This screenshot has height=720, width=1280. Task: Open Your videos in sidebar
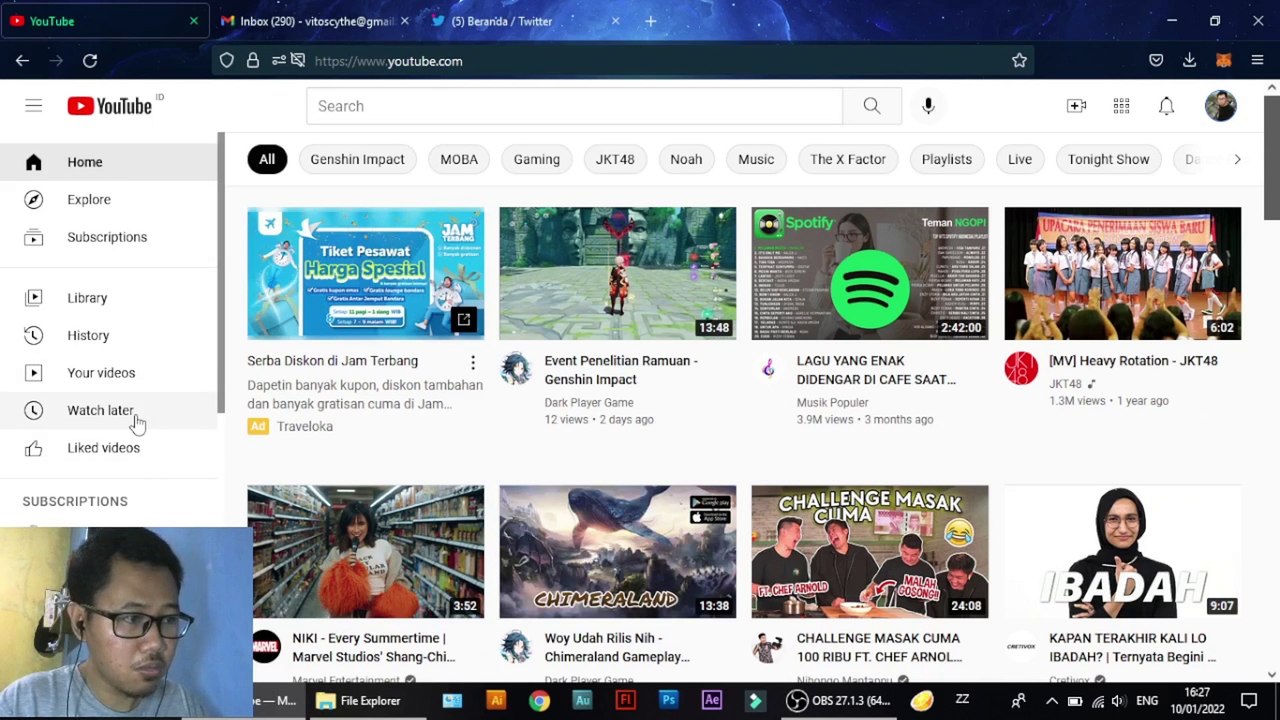click(108, 373)
